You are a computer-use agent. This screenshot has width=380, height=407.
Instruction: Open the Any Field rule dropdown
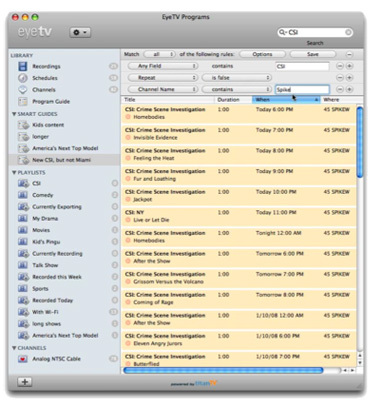point(163,66)
